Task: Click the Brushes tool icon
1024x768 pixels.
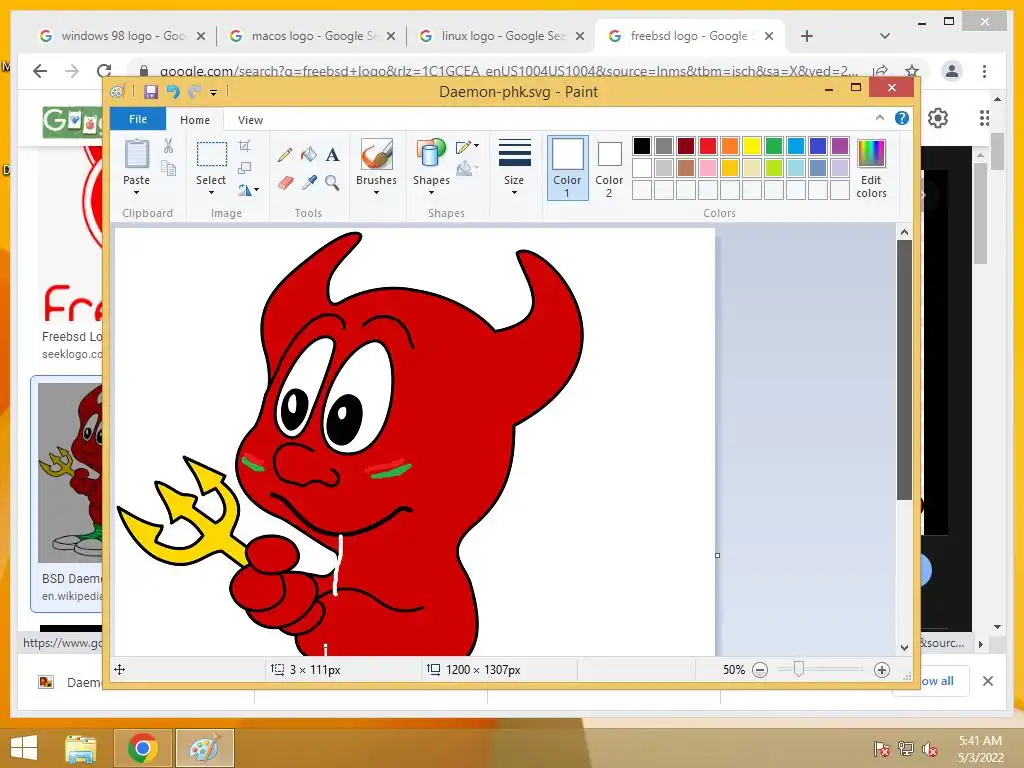Action: [x=377, y=155]
